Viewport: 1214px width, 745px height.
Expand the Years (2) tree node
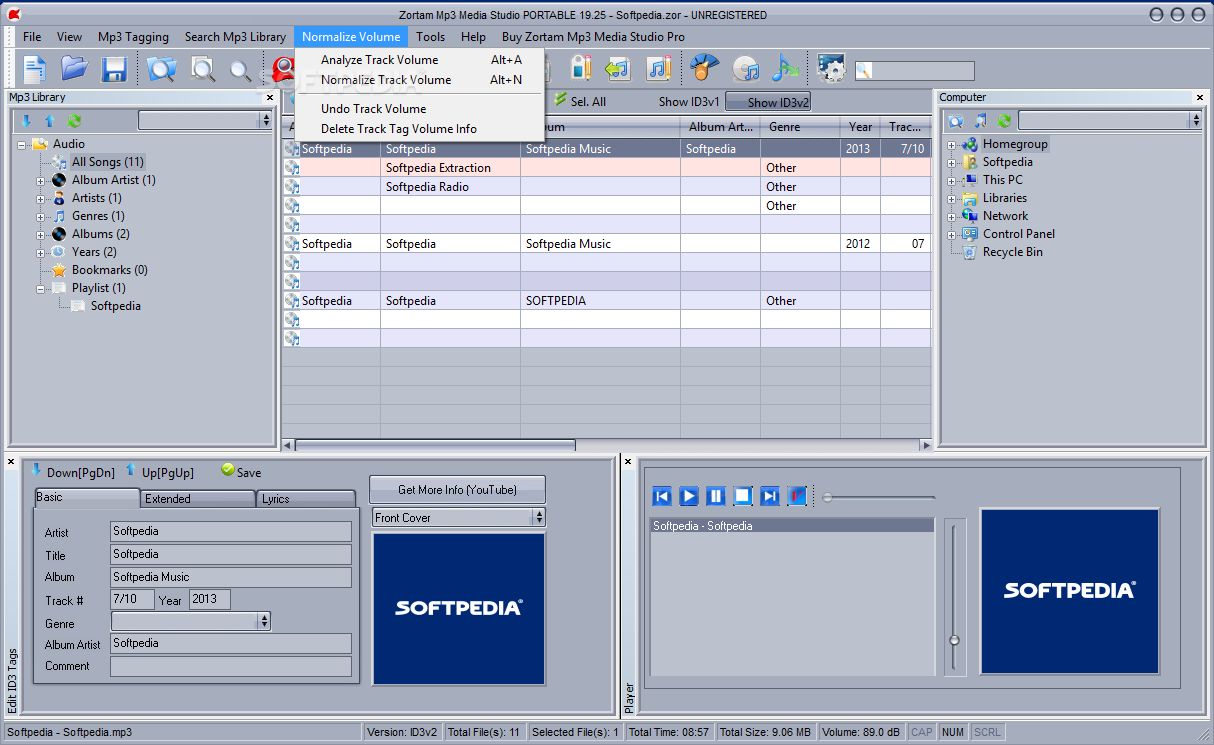point(41,252)
